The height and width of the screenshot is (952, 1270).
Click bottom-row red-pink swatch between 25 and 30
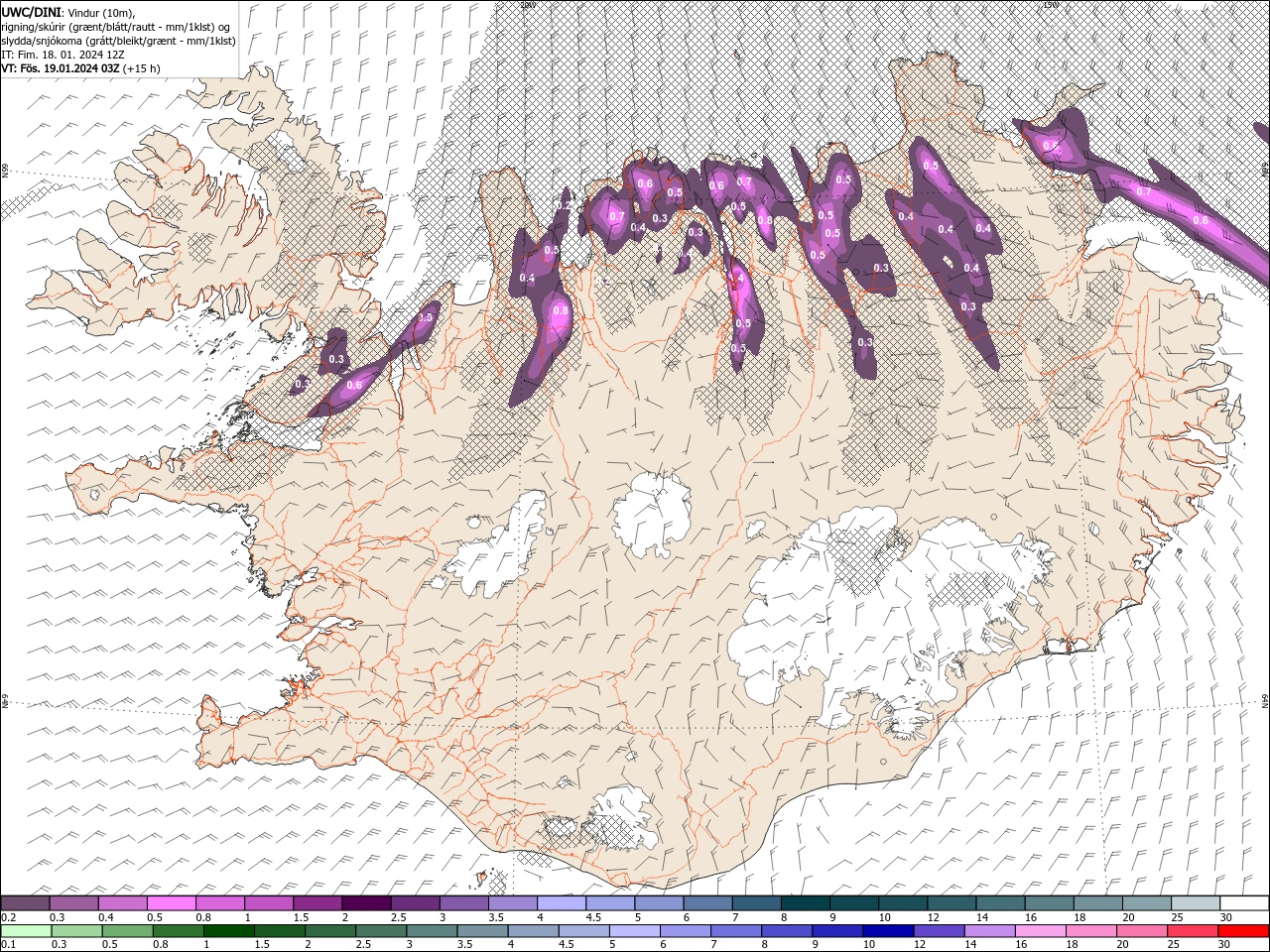click(1193, 931)
